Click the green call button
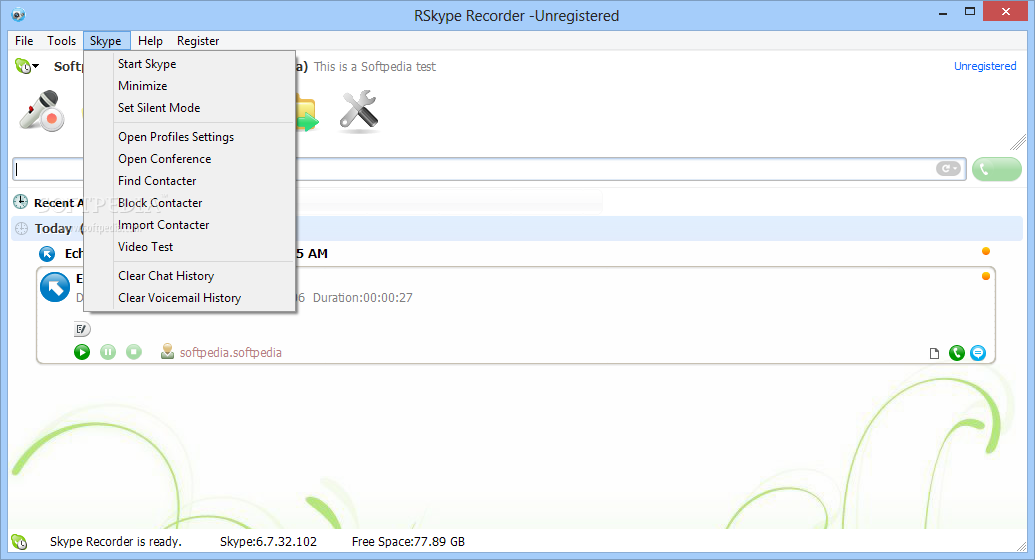 tap(997, 169)
